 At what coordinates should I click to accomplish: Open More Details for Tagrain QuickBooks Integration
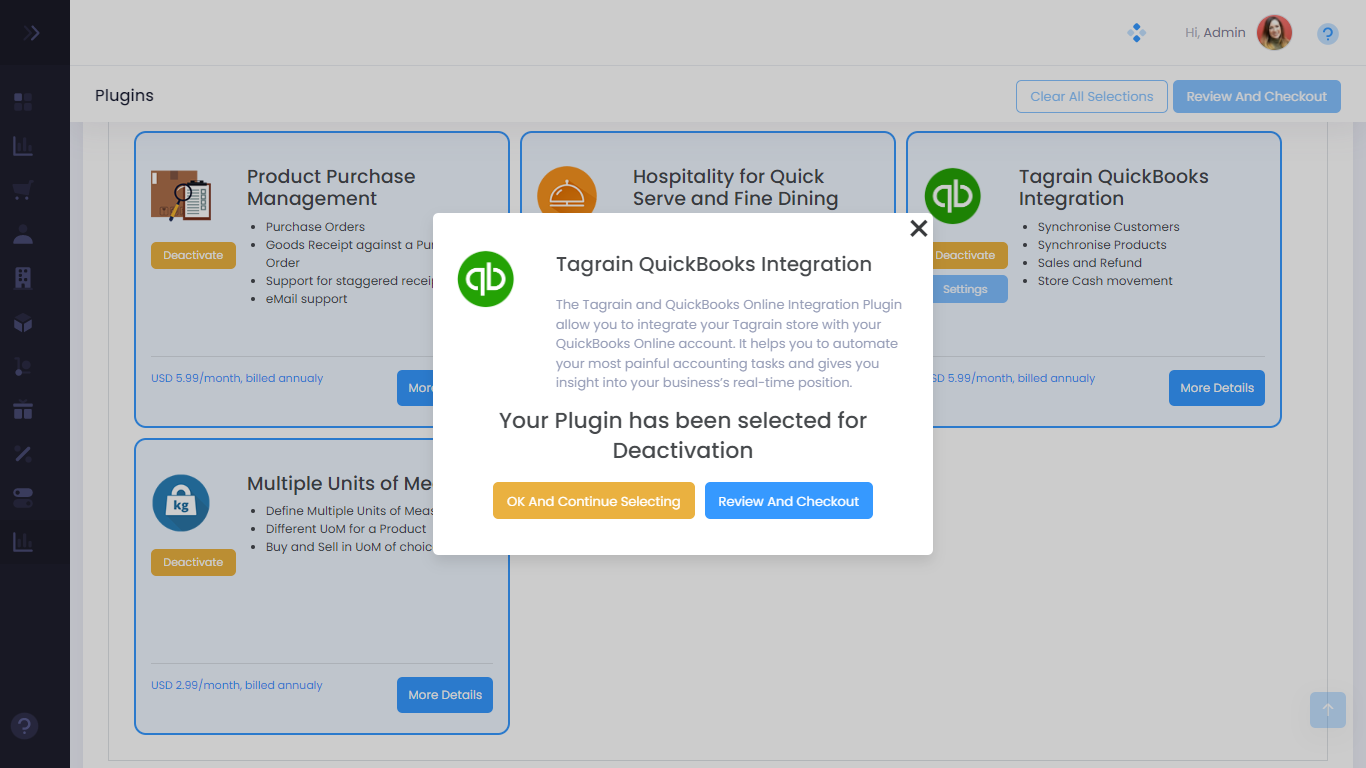point(1216,388)
